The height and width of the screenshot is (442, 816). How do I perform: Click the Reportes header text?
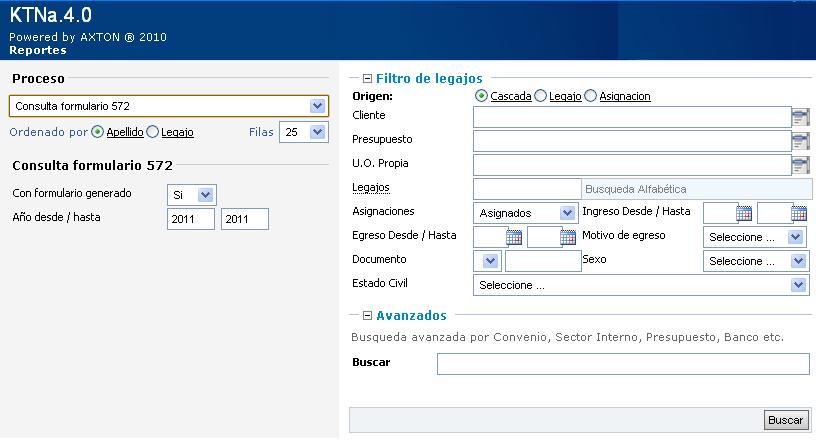click(38, 50)
